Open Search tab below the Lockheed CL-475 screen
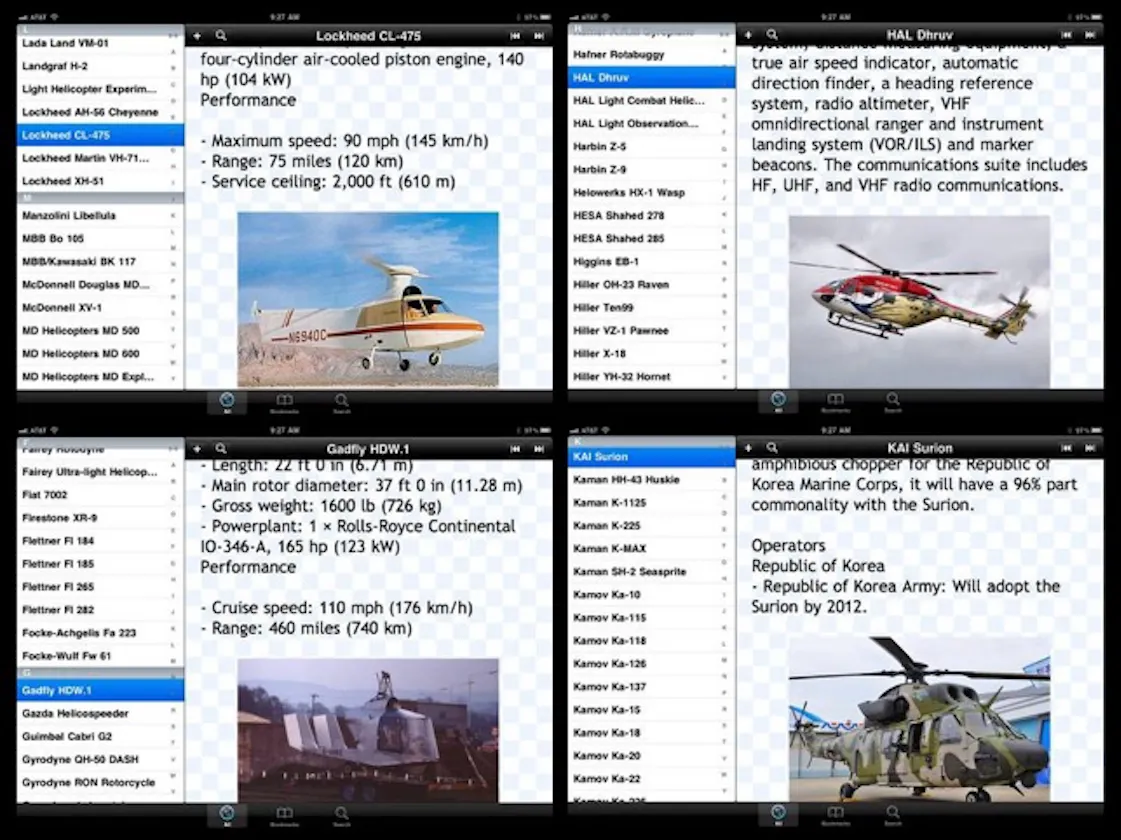Image resolution: width=1121 pixels, height=840 pixels. click(342, 402)
